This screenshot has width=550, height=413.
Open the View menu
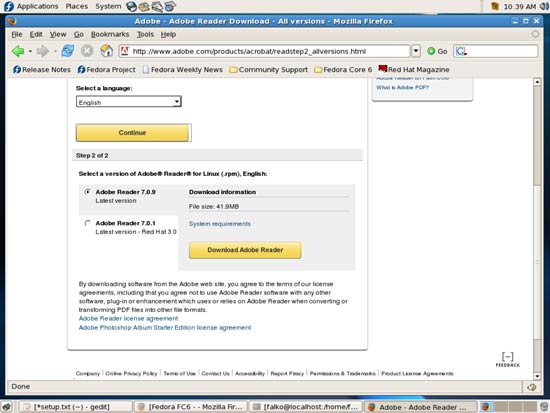coord(58,34)
